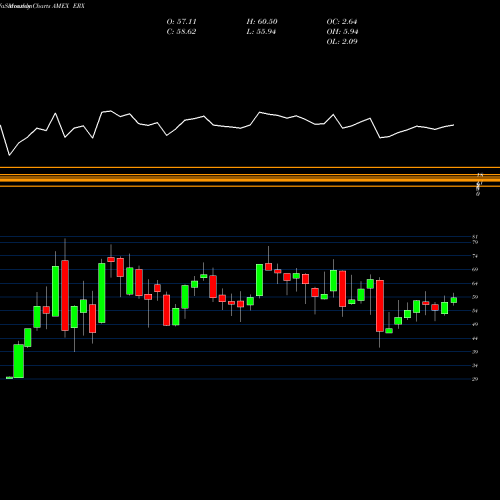Click the 74 price axis label
The width and height of the screenshot is (500, 500).
(475, 256)
